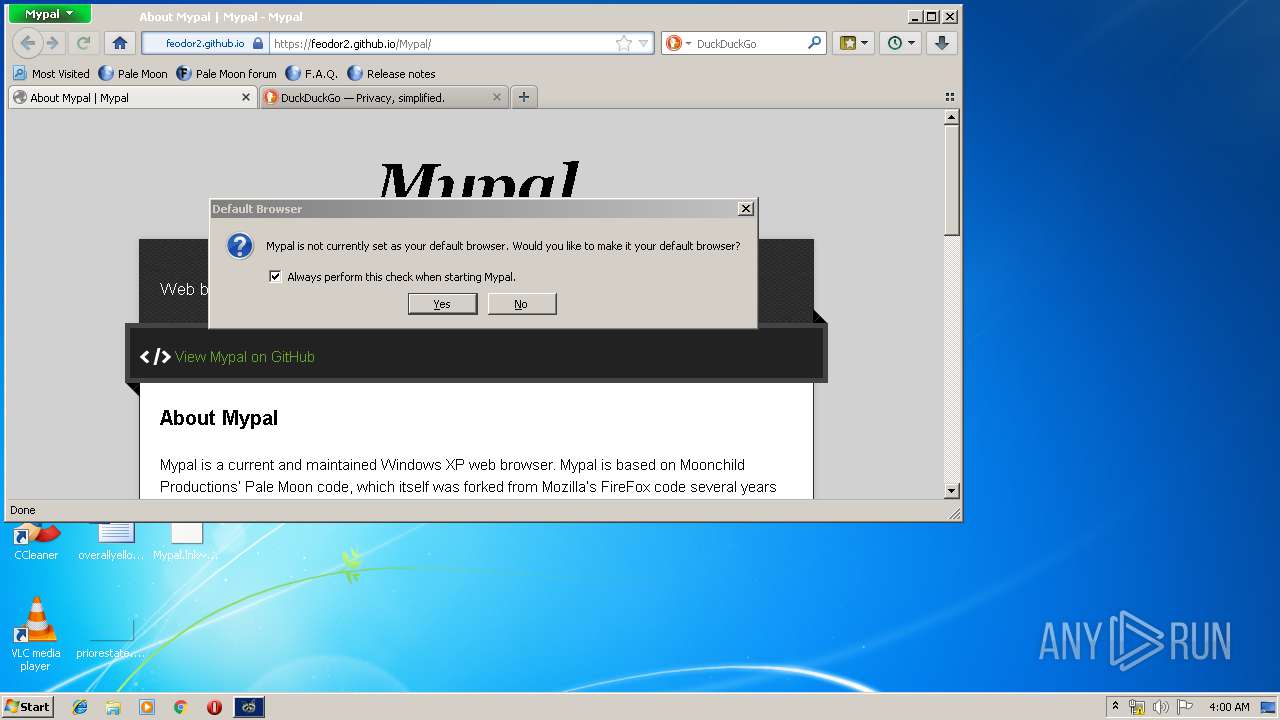Screen dimensions: 1280x720
Task: Go forward to the next page
Action: point(53,43)
